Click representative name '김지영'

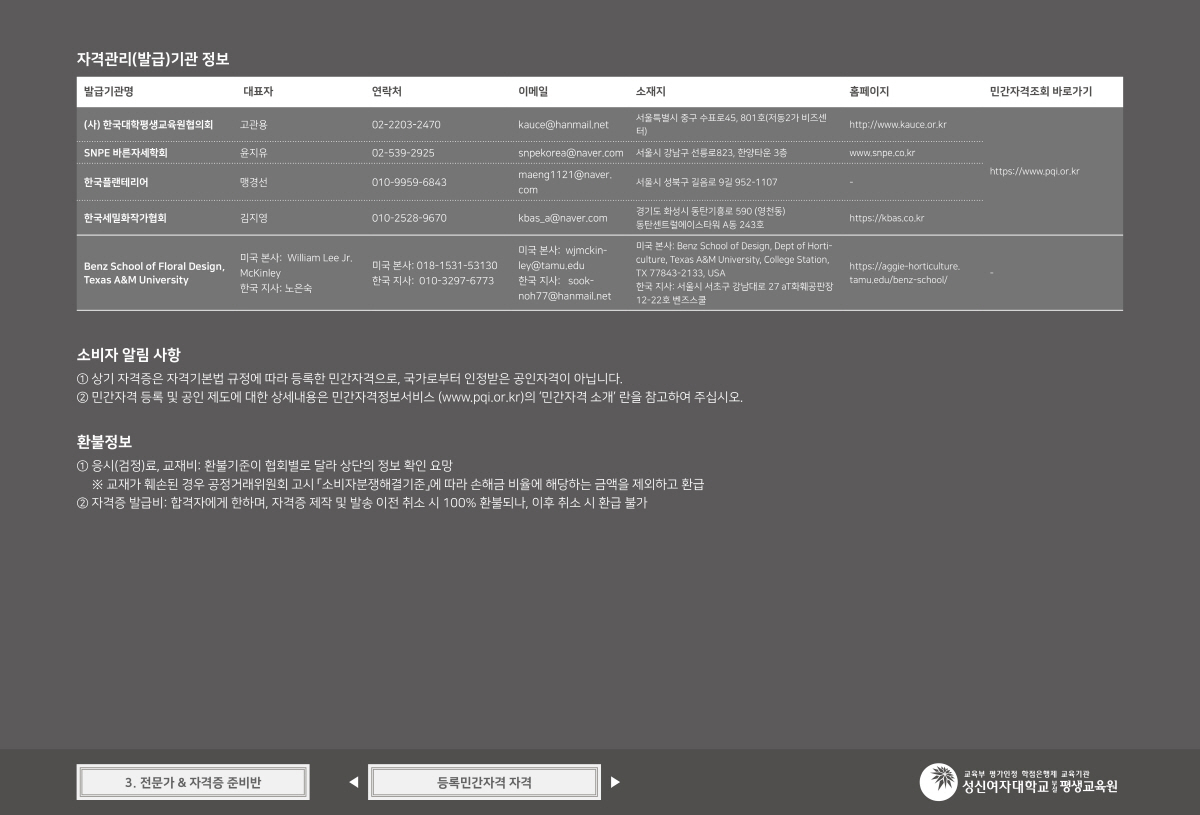point(254,218)
